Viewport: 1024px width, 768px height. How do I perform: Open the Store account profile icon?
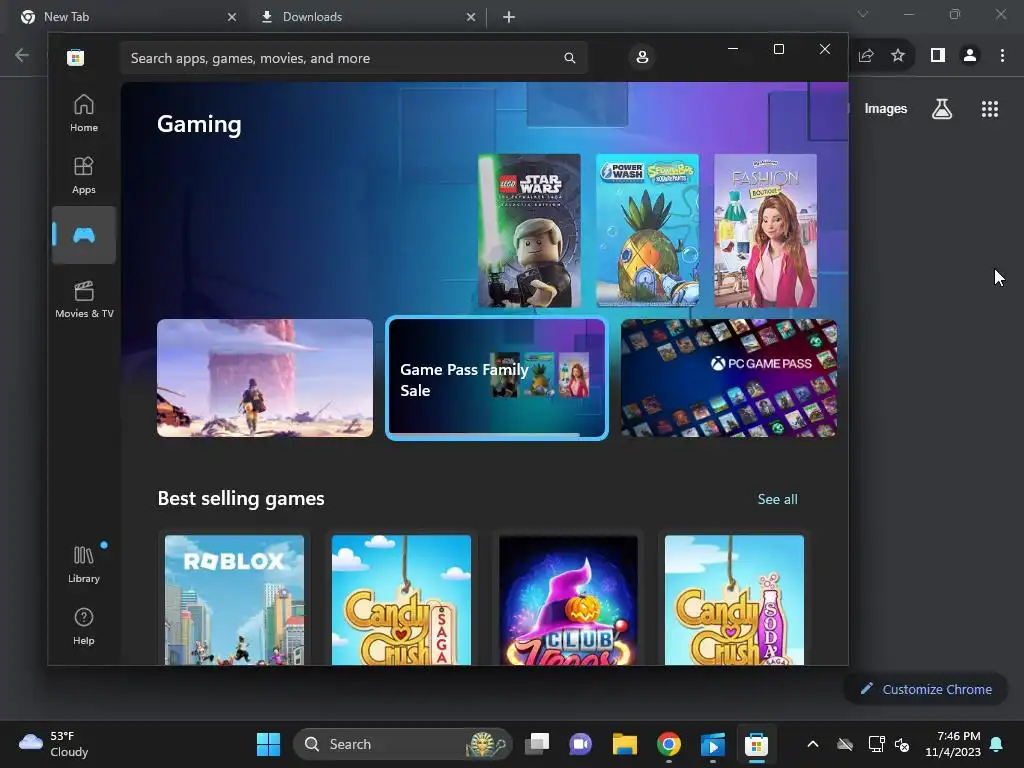pyautogui.click(x=642, y=57)
